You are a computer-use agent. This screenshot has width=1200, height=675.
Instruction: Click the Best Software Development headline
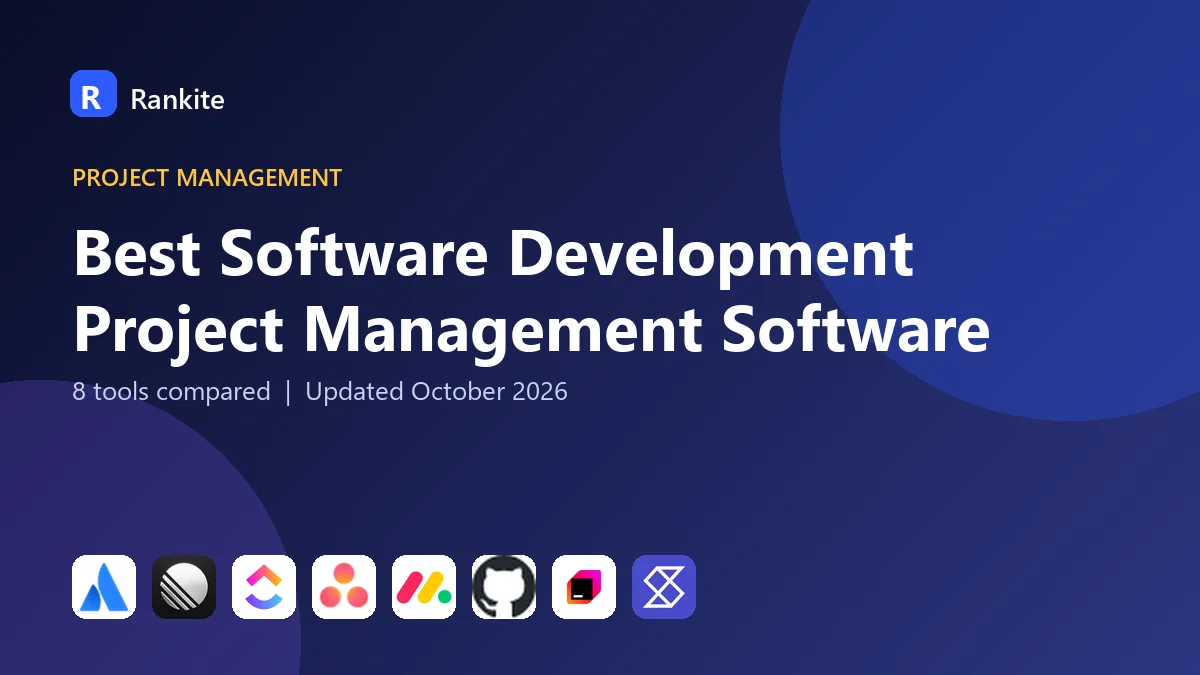[x=493, y=253]
